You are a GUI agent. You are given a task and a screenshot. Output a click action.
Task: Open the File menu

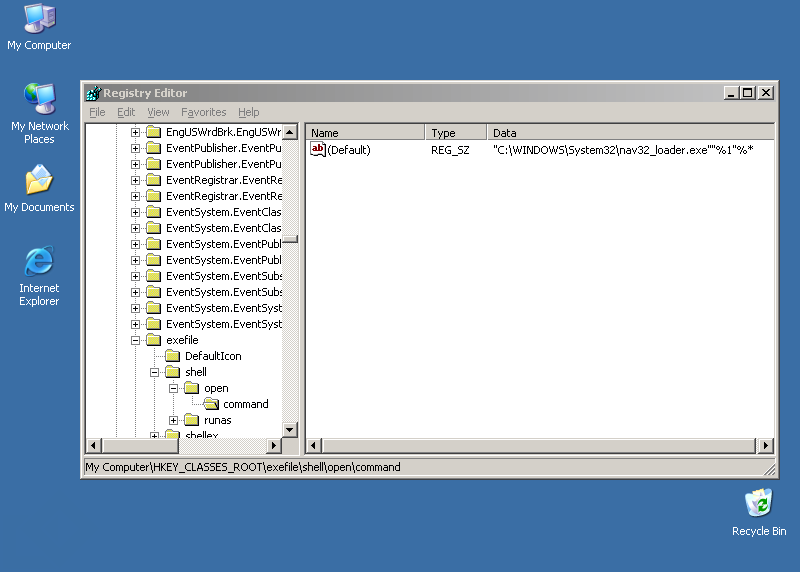pyautogui.click(x=97, y=112)
